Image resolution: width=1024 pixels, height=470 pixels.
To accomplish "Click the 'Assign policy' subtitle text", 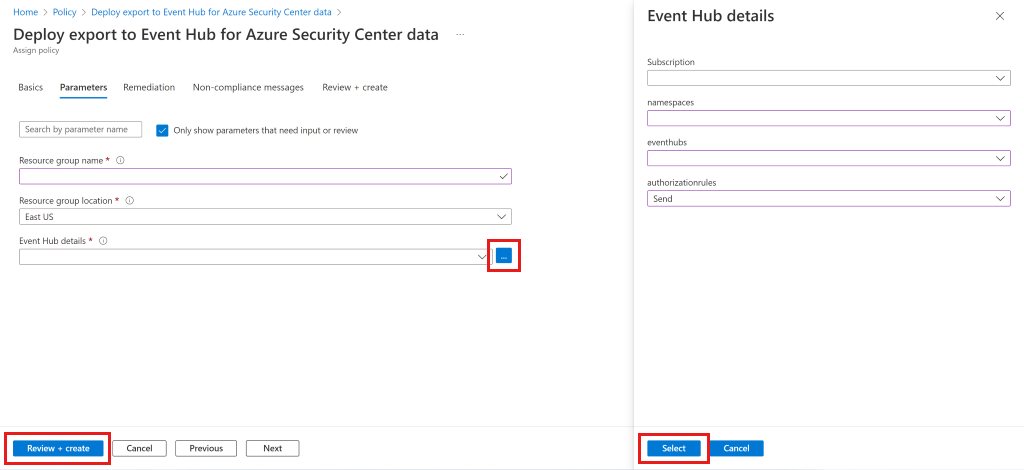I will 37,50.
